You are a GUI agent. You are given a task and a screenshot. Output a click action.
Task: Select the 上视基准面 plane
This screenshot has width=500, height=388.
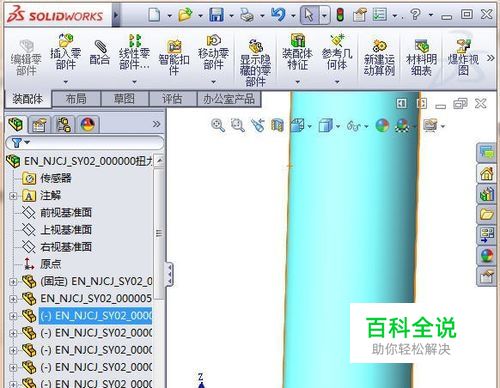[x=66, y=230]
